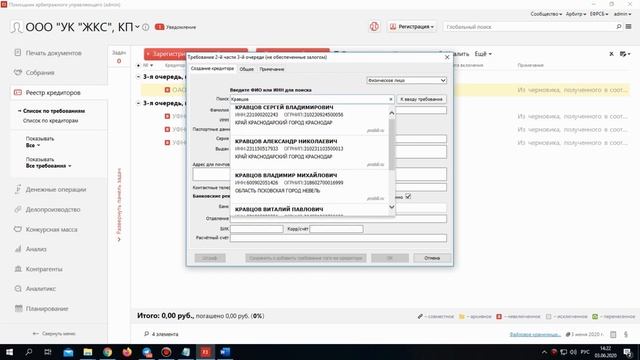640x360 pixels.
Task: Open Печать документов sidebar section
Action: coord(53,53)
